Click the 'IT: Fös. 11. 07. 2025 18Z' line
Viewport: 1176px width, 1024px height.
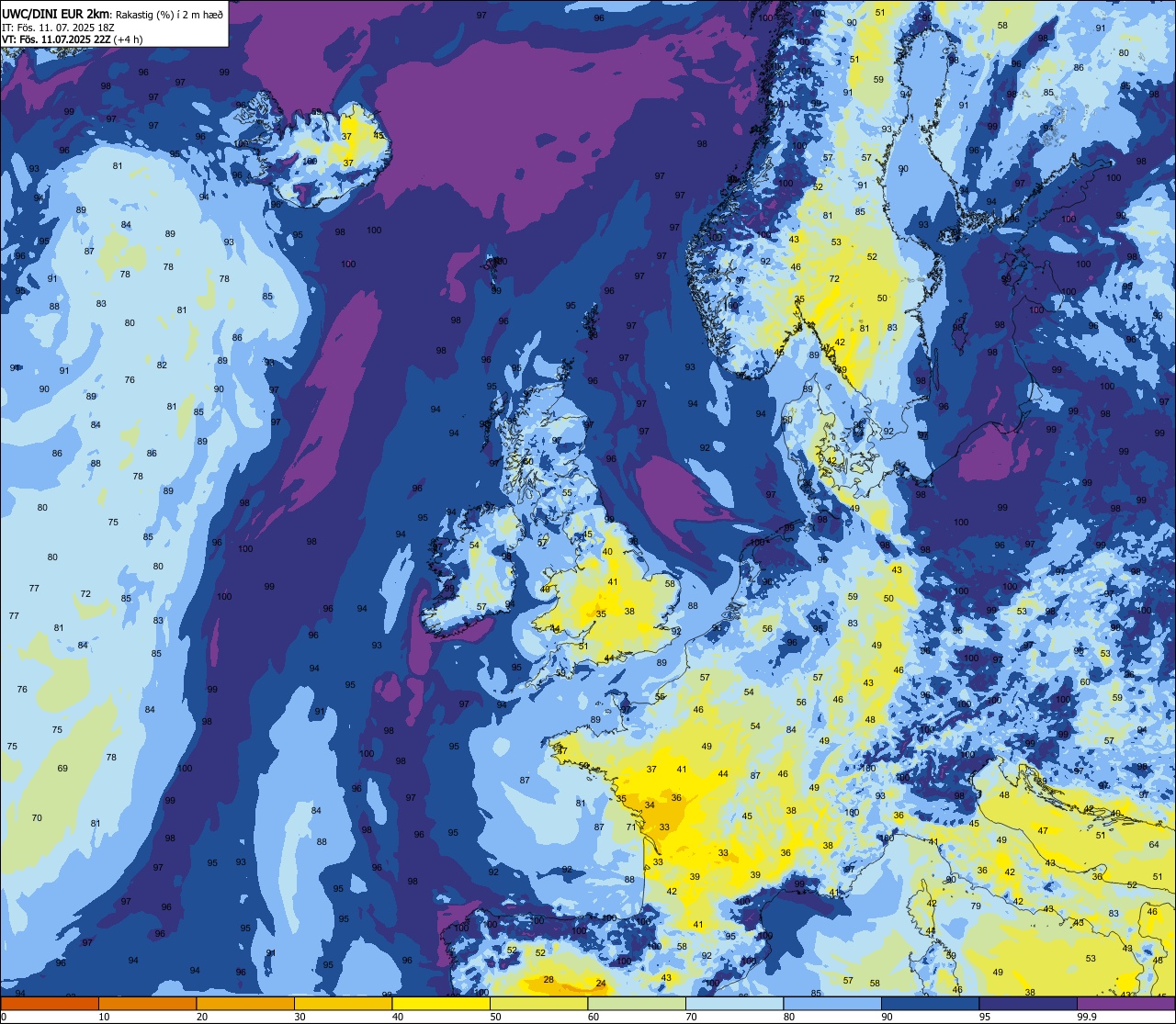click(x=57, y=28)
